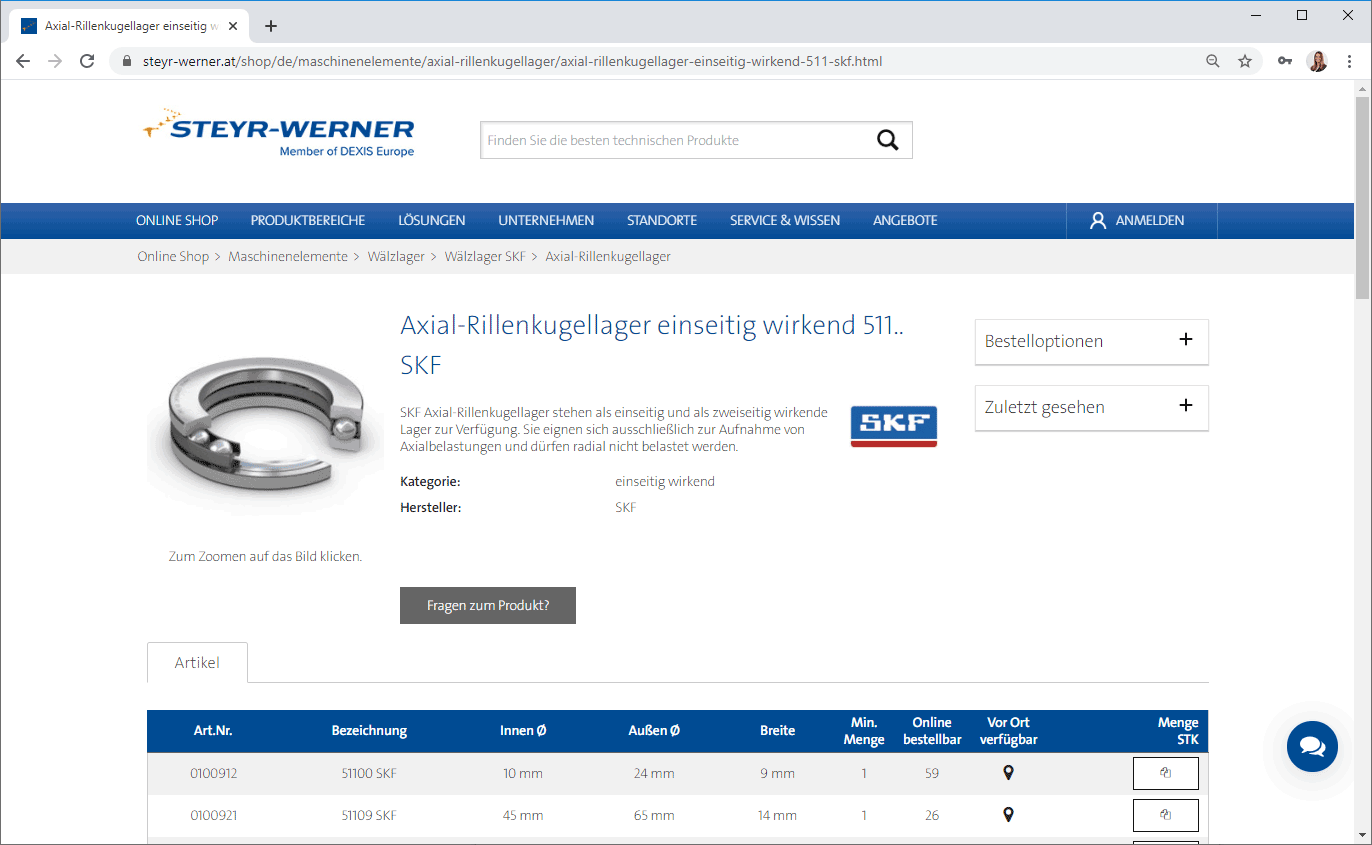Go to Wälzlager breadcrumb
Image resolution: width=1372 pixels, height=845 pixels.
pos(396,256)
